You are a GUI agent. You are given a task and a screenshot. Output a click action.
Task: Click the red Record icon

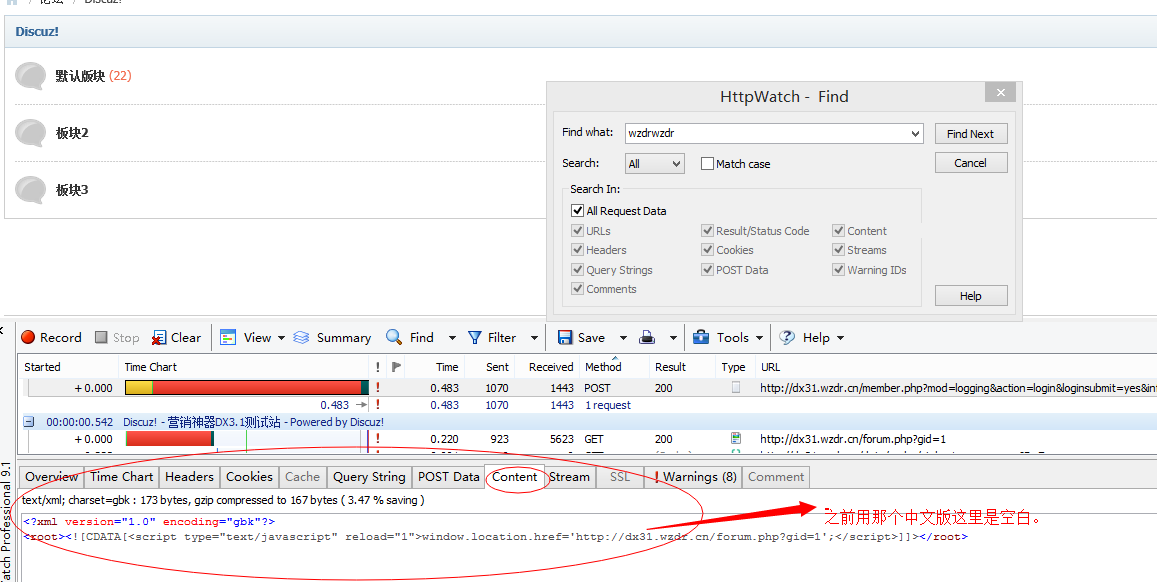(29, 338)
